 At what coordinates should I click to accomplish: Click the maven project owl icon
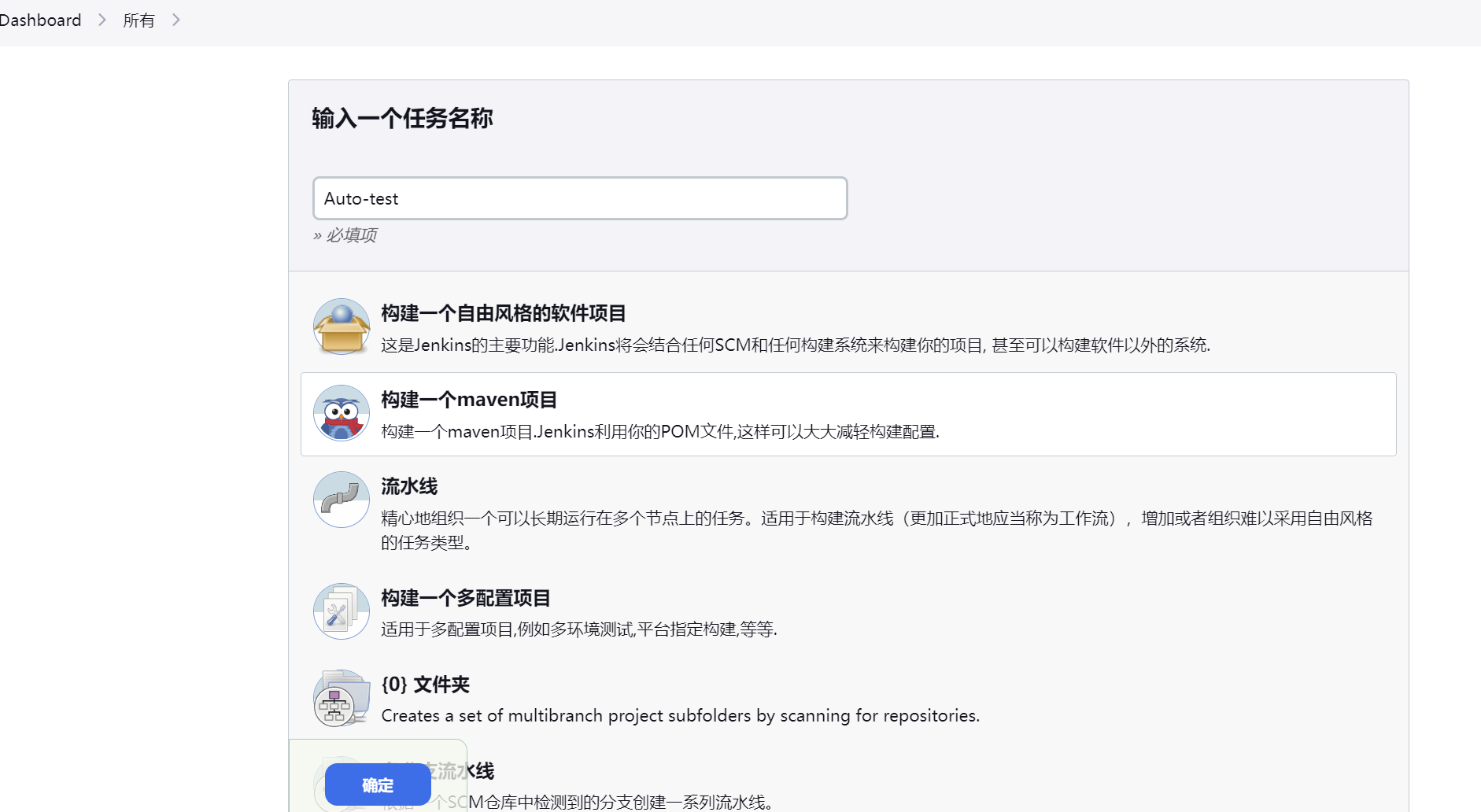342,413
